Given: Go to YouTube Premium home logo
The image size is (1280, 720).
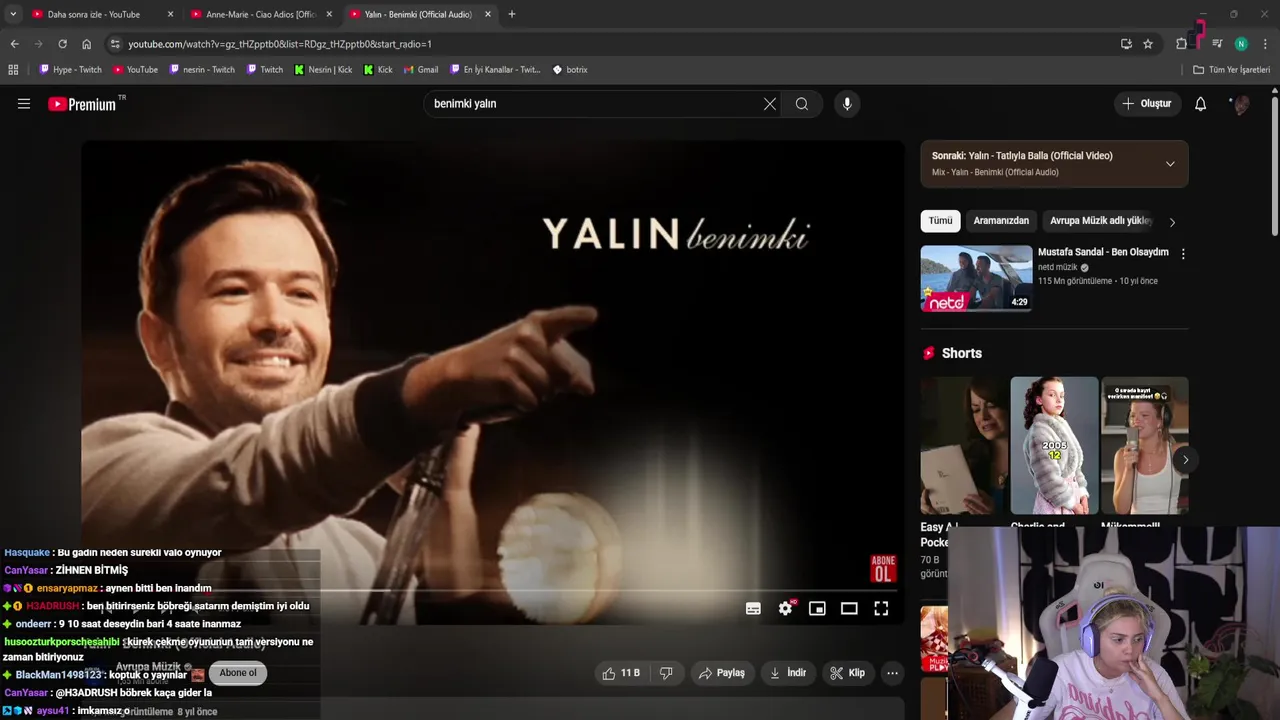Looking at the screenshot, I should pos(82,104).
